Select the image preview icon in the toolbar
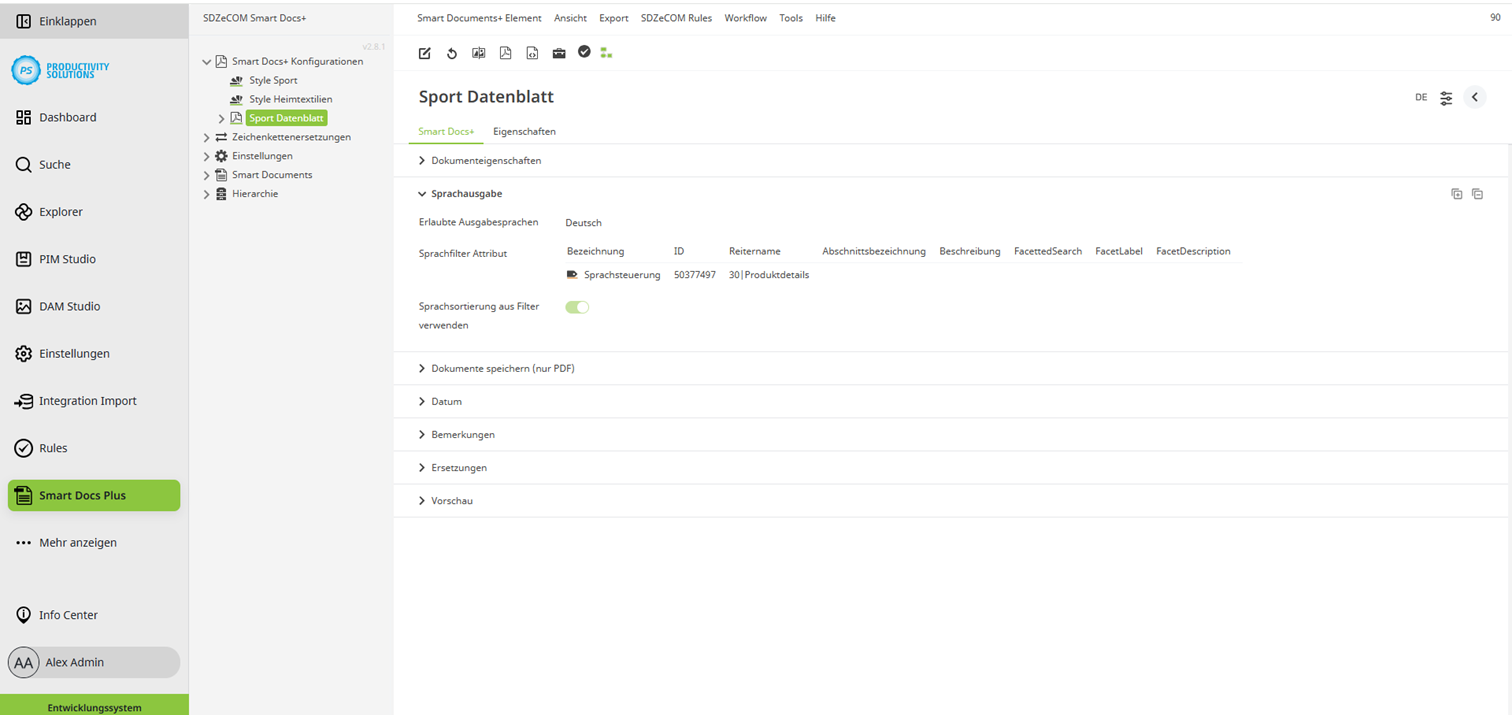 (x=478, y=53)
